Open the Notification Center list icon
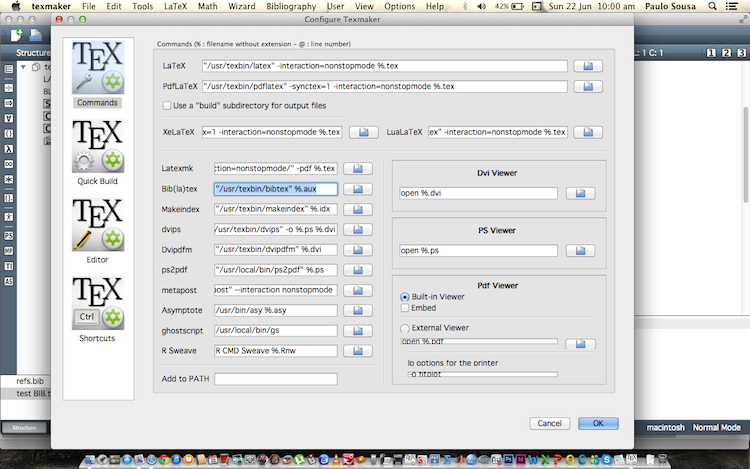 click(731, 6)
